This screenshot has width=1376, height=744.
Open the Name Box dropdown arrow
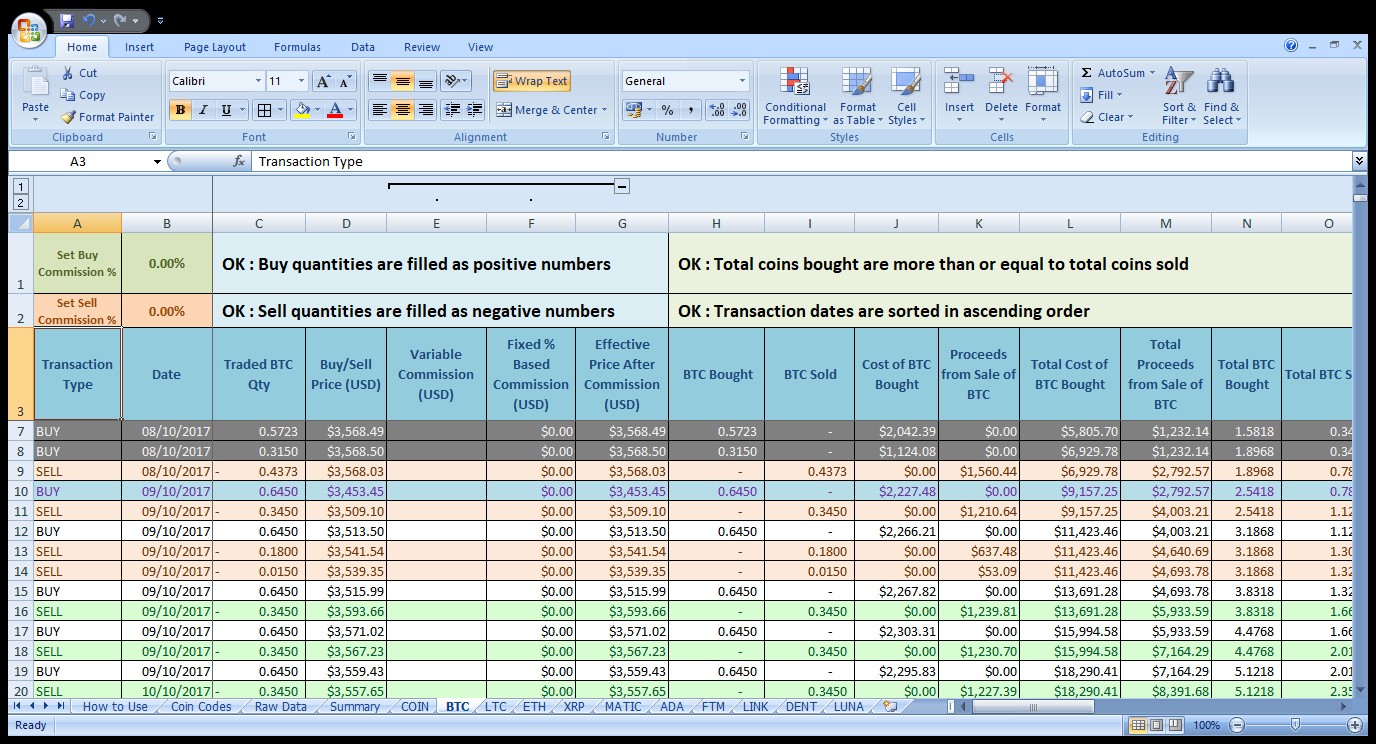[x=157, y=161]
